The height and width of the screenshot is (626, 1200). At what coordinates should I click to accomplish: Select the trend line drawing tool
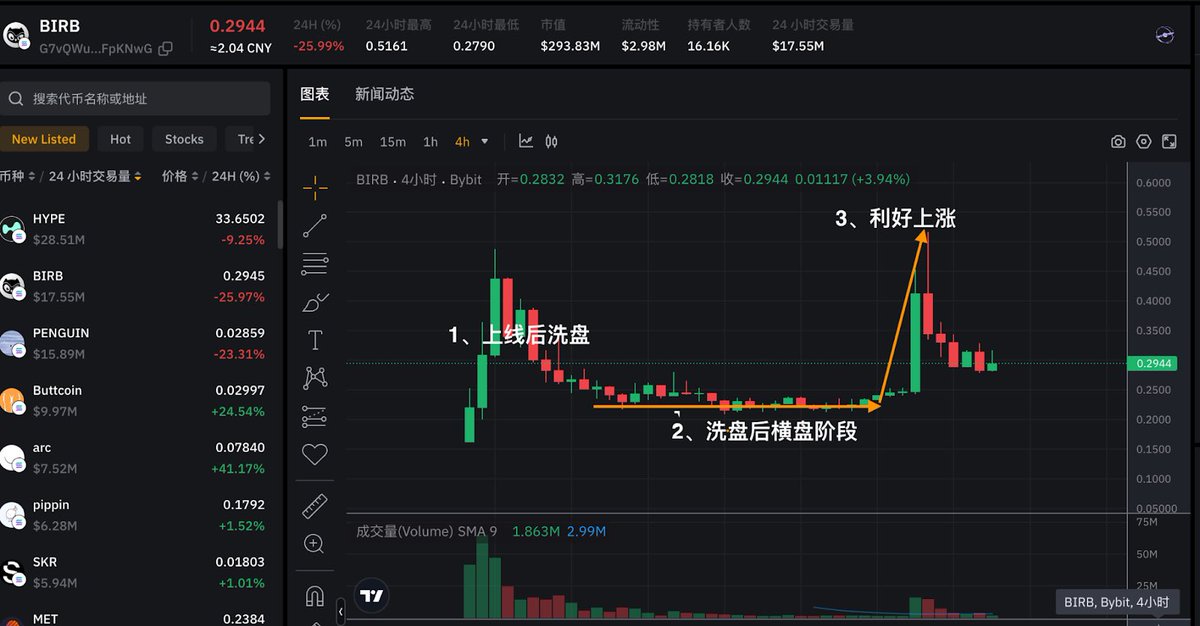pos(315,225)
